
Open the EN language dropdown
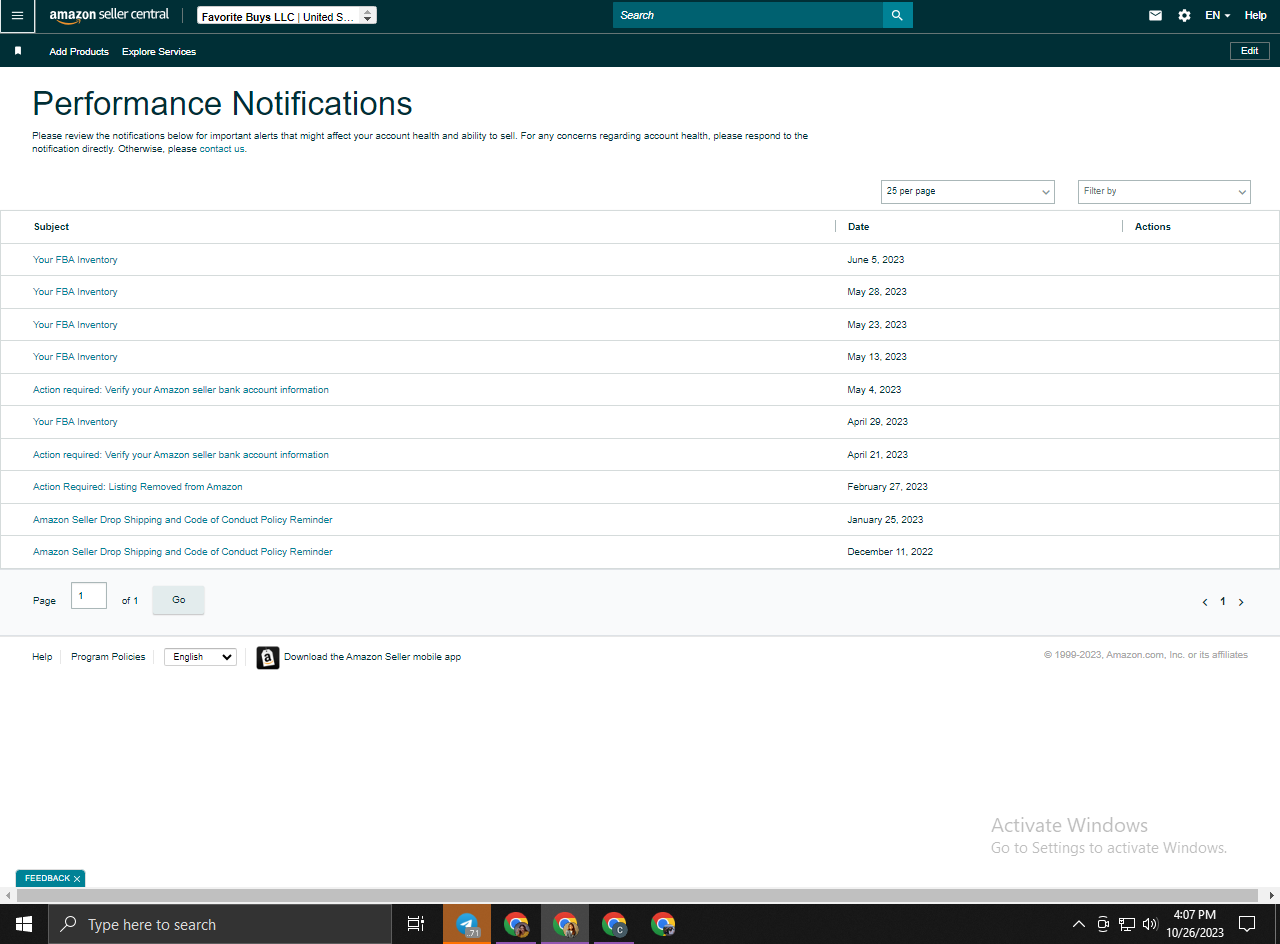1217,16
